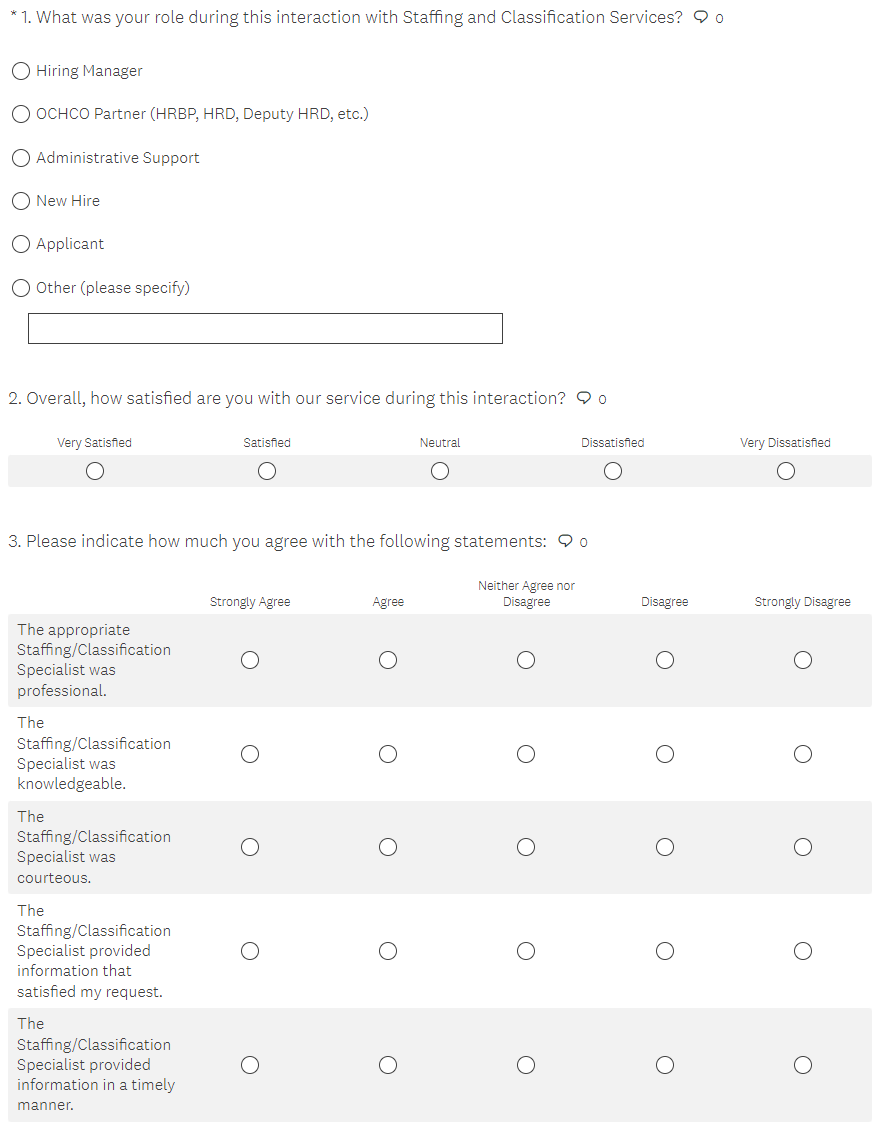Mark overall satisfaction as Satisfied
The image size is (888, 1135).
click(x=267, y=471)
